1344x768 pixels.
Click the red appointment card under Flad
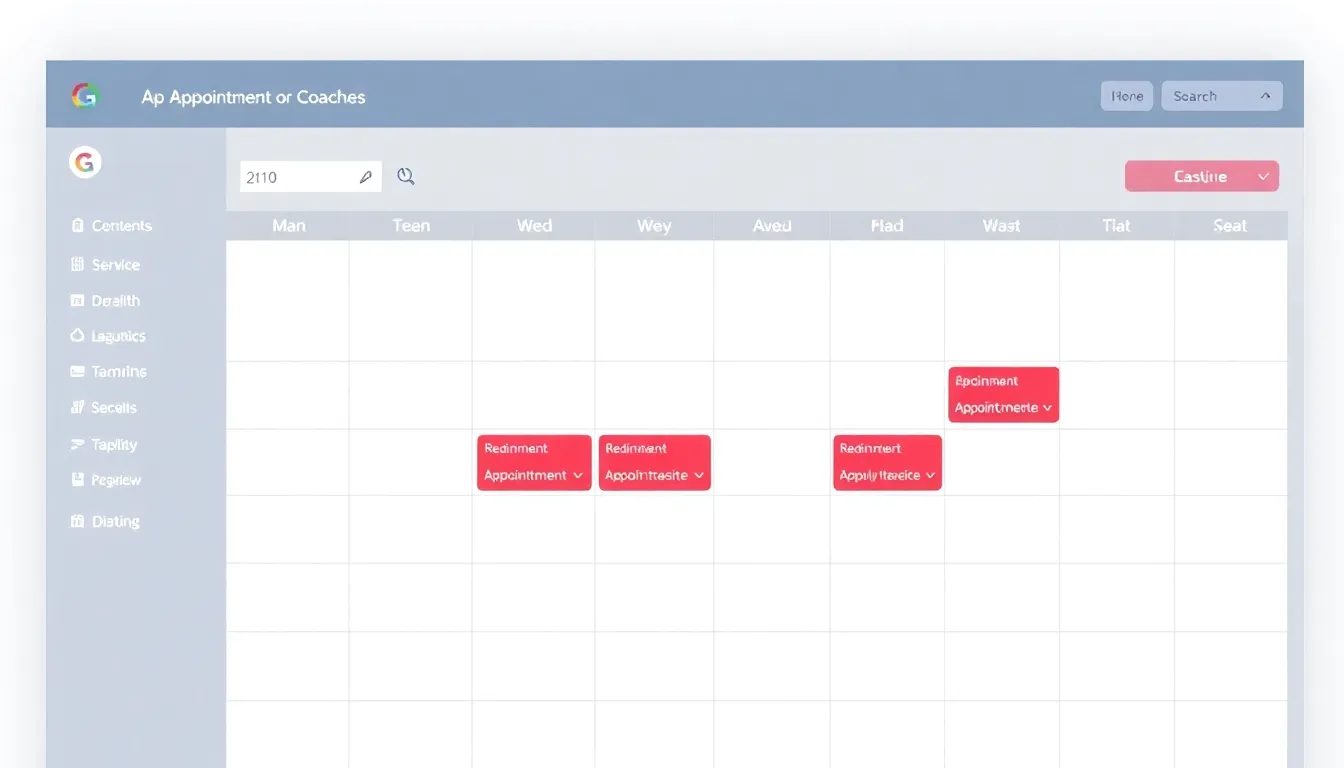[887, 462]
